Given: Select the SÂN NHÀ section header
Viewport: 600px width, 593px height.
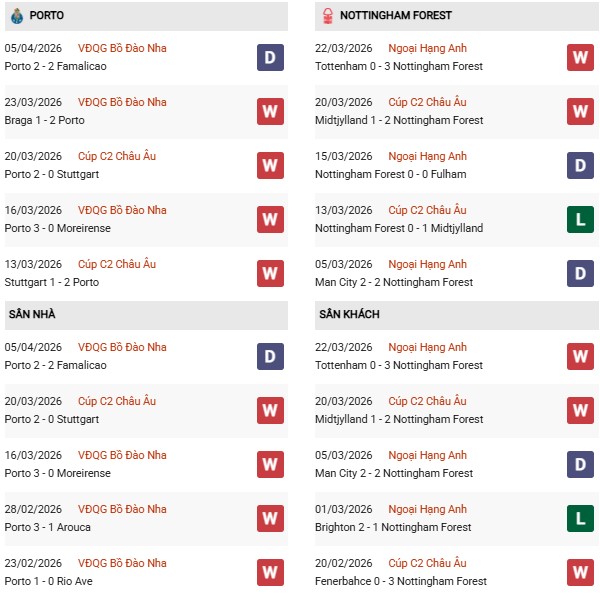Looking at the screenshot, I should point(33,315).
